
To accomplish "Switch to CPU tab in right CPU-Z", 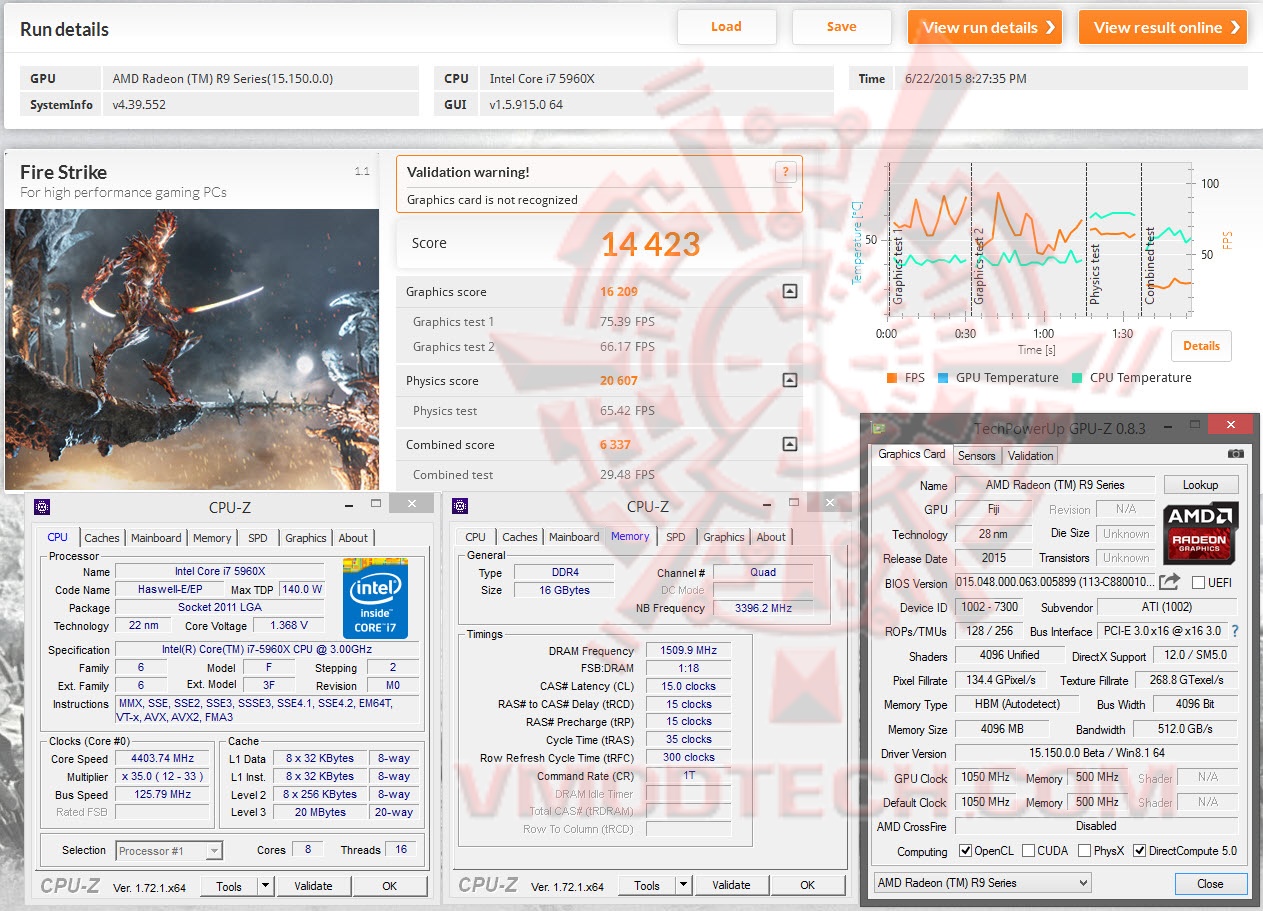I will coord(476,537).
